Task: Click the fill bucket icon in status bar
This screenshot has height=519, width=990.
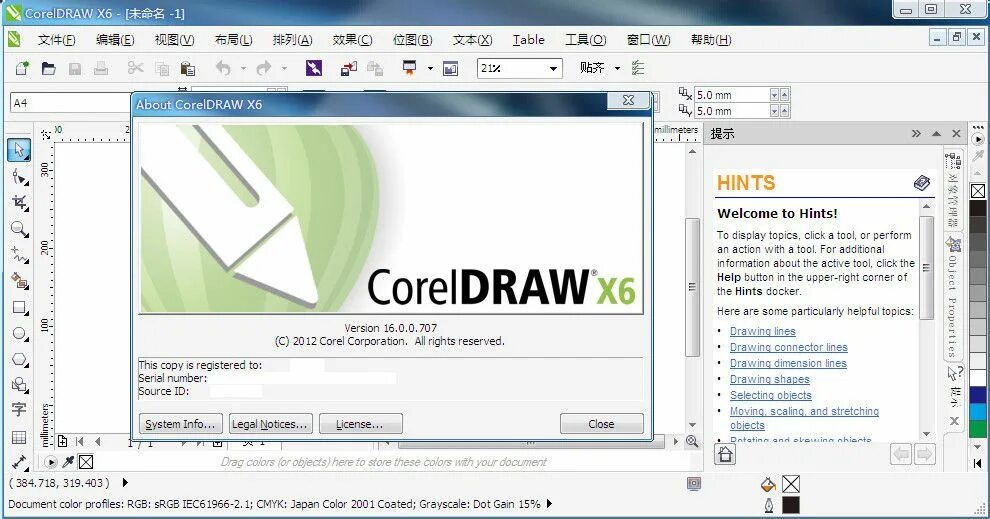Action: point(768,484)
